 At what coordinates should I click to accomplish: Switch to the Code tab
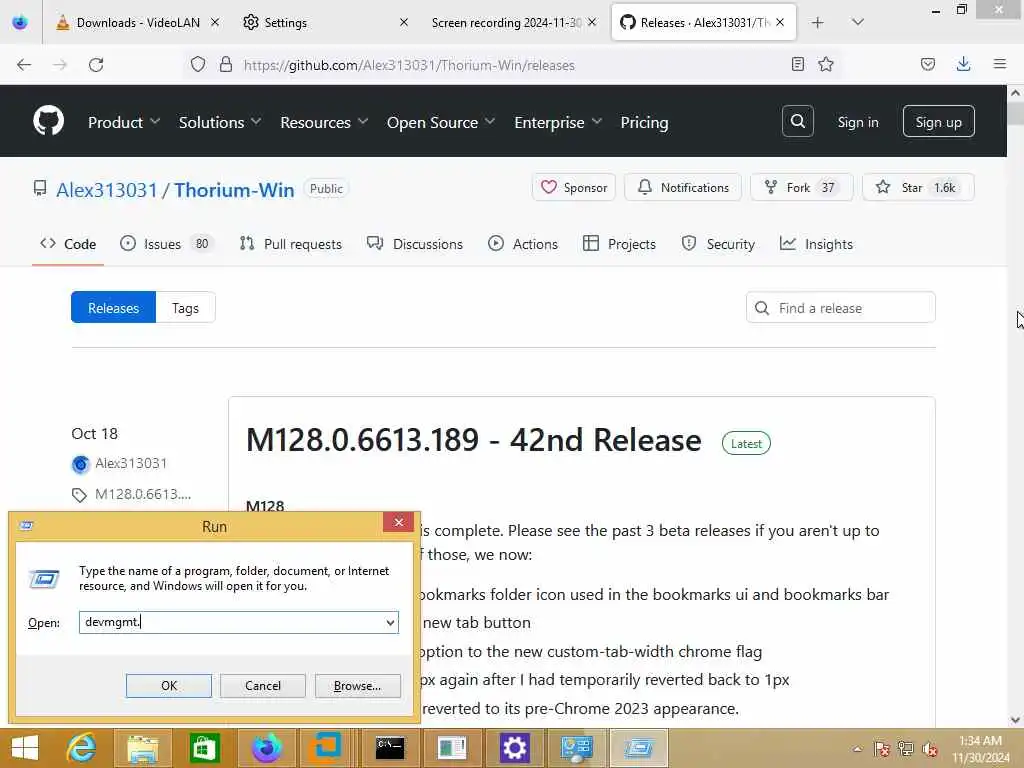click(x=68, y=244)
